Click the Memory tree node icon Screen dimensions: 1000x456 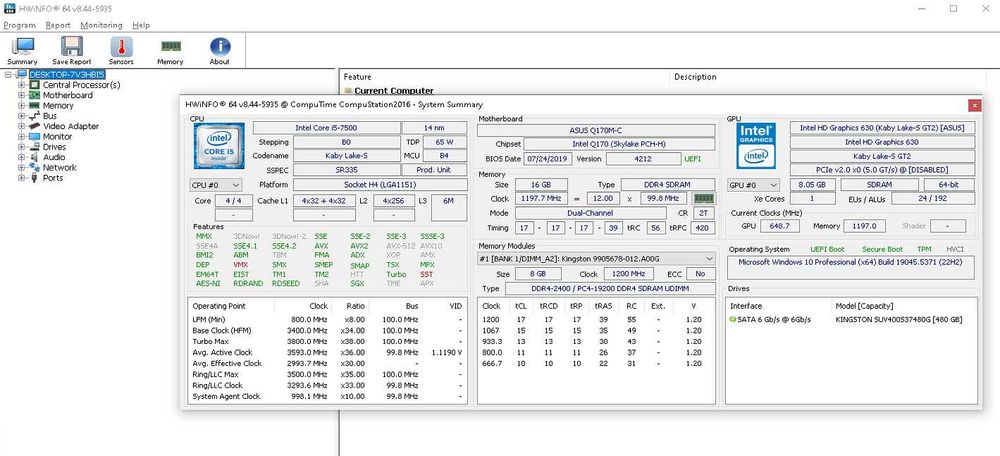tap(33, 105)
